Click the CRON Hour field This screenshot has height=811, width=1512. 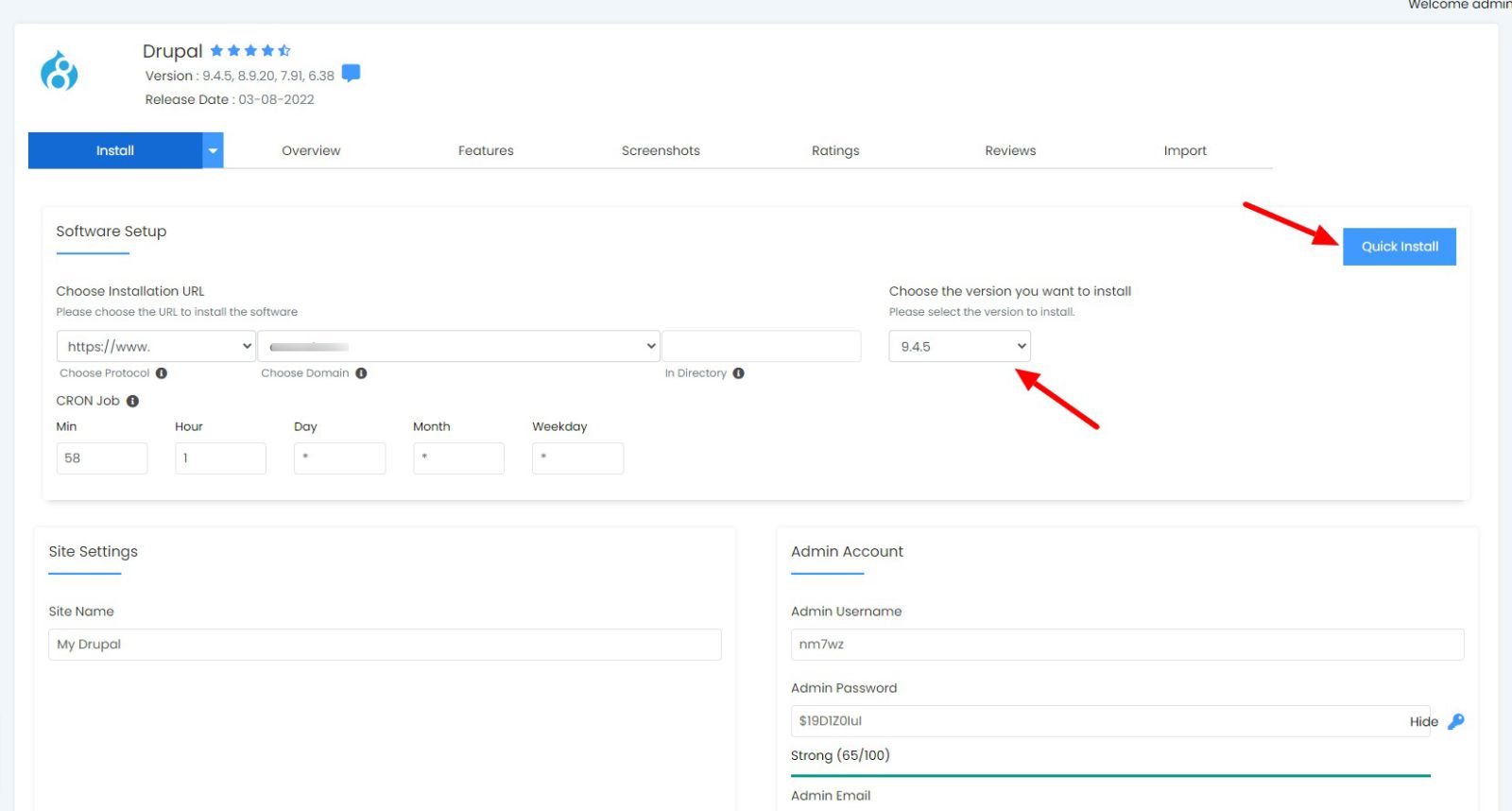pos(220,457)
